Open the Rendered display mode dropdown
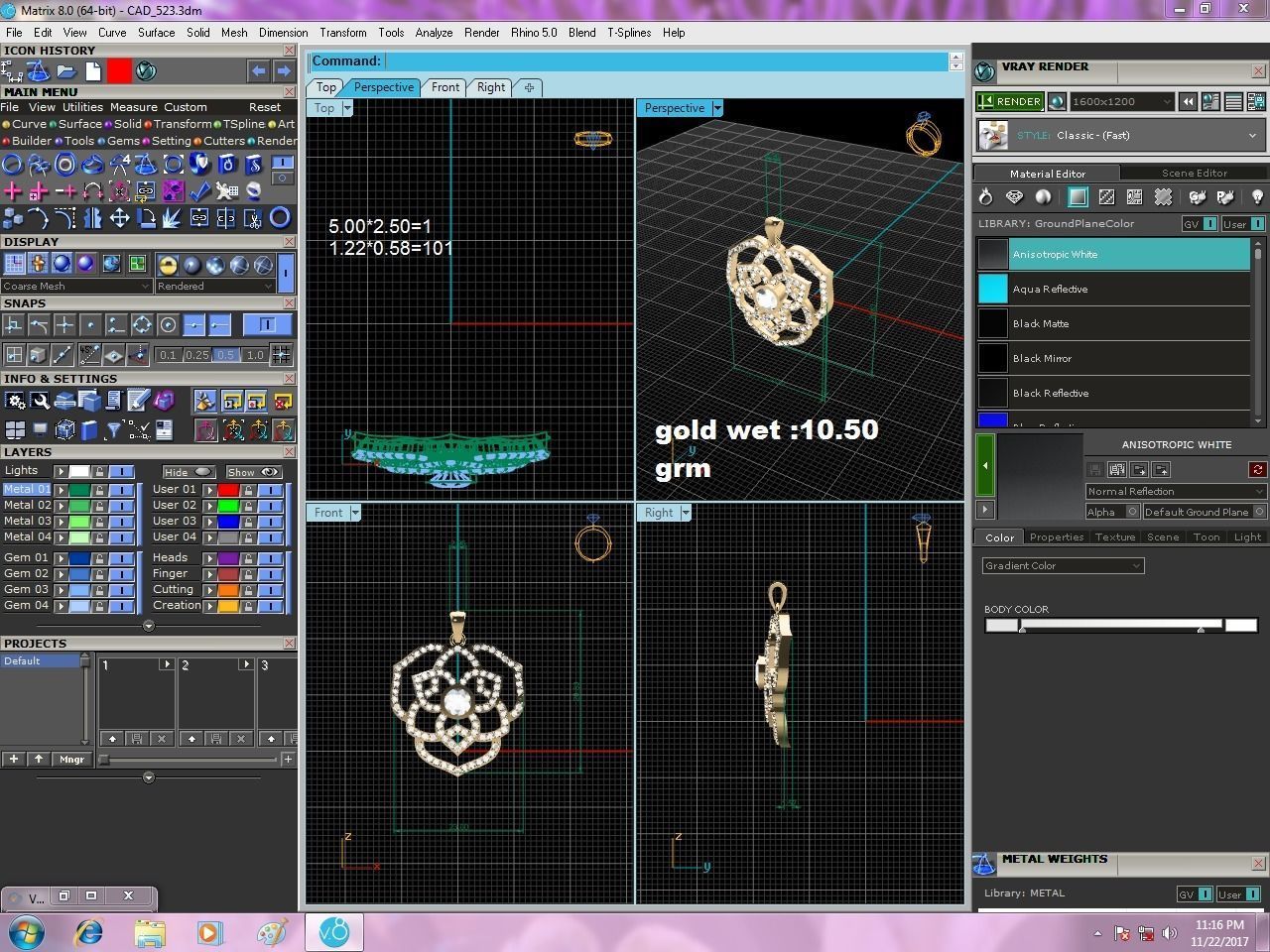The width and height of the screenshot is (1270, 952). (x=213, y=286)
